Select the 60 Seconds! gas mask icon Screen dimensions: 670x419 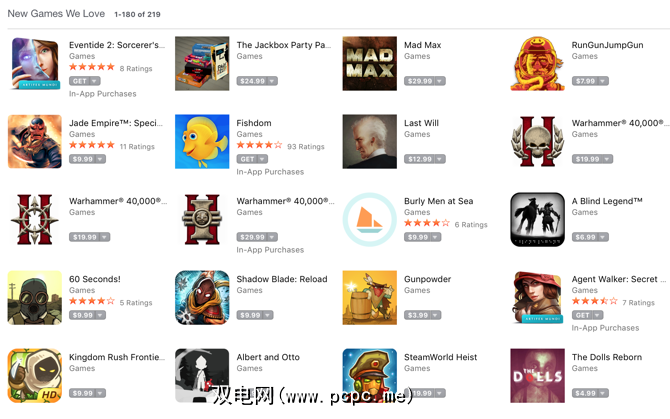(35, 298)
